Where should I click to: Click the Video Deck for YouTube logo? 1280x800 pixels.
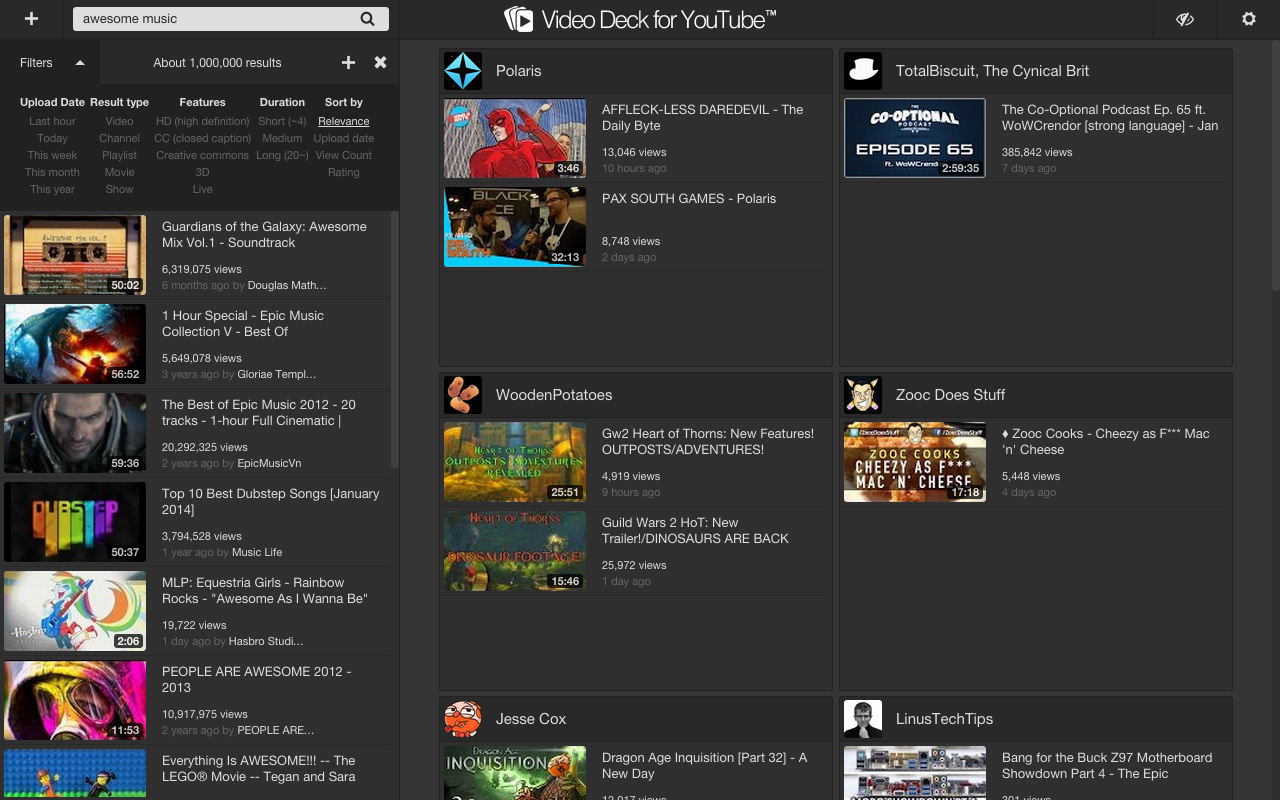click(x=640, y=18)
